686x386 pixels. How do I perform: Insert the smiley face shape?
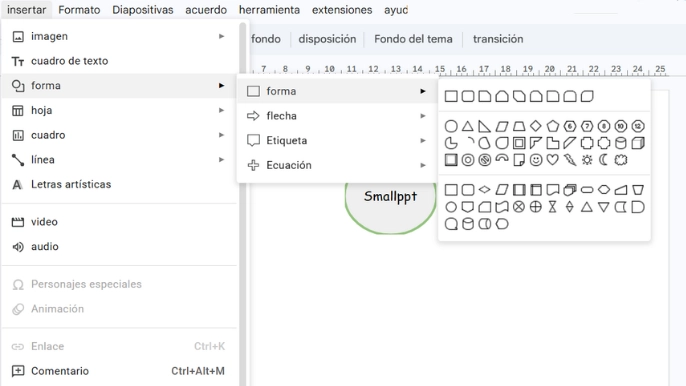point(536,160)
